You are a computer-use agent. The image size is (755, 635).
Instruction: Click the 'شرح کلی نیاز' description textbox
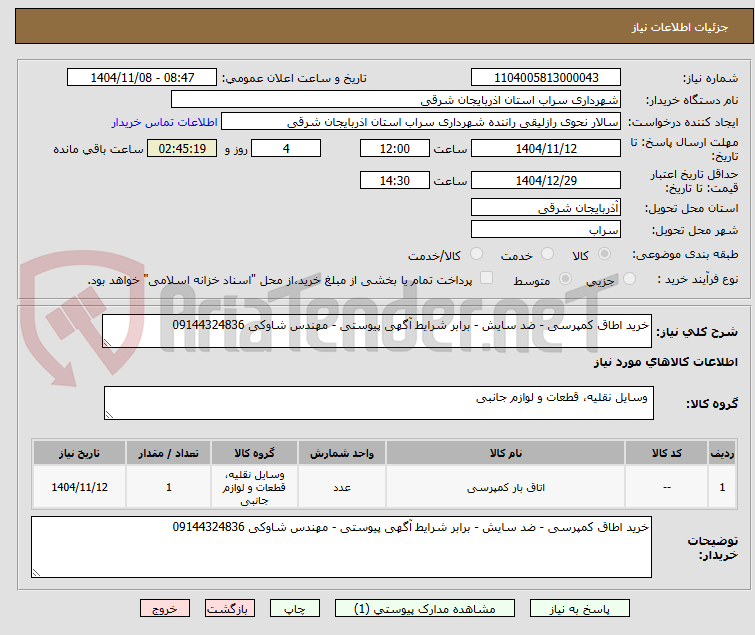tap(377, 331)
